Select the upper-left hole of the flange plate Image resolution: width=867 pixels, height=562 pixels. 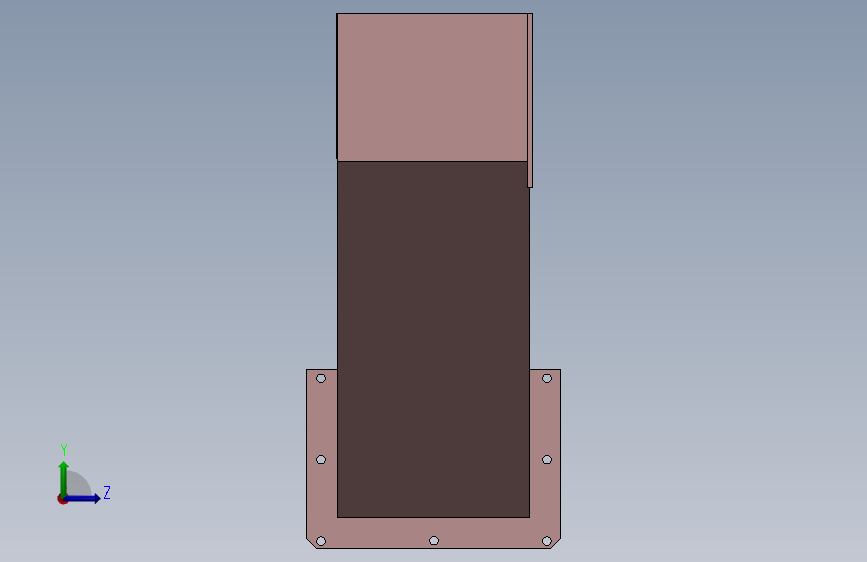click(321, 378)
